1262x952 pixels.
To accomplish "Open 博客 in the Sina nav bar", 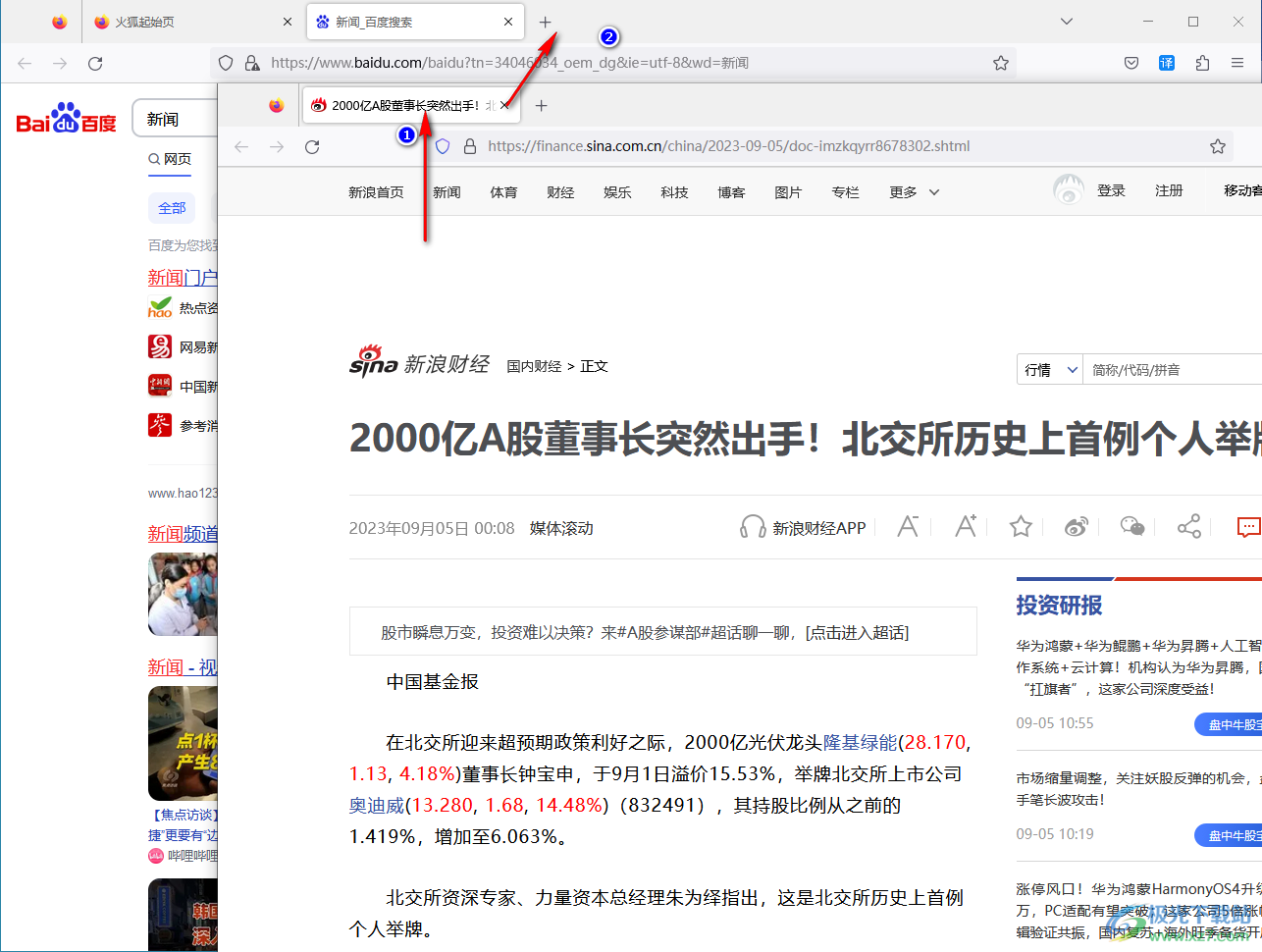I will click(731, 192).
